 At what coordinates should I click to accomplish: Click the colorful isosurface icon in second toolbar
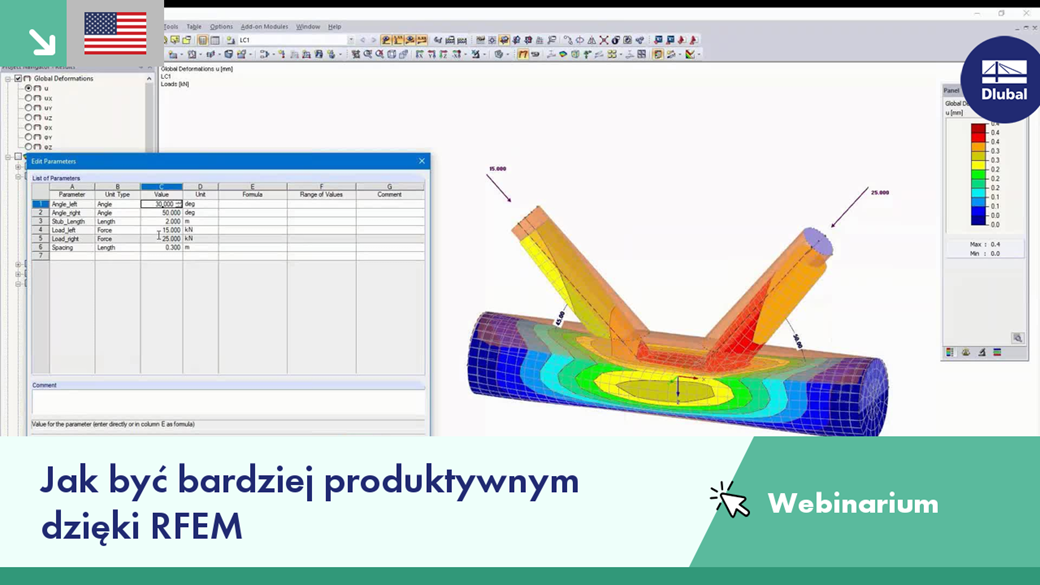(562, 54)
